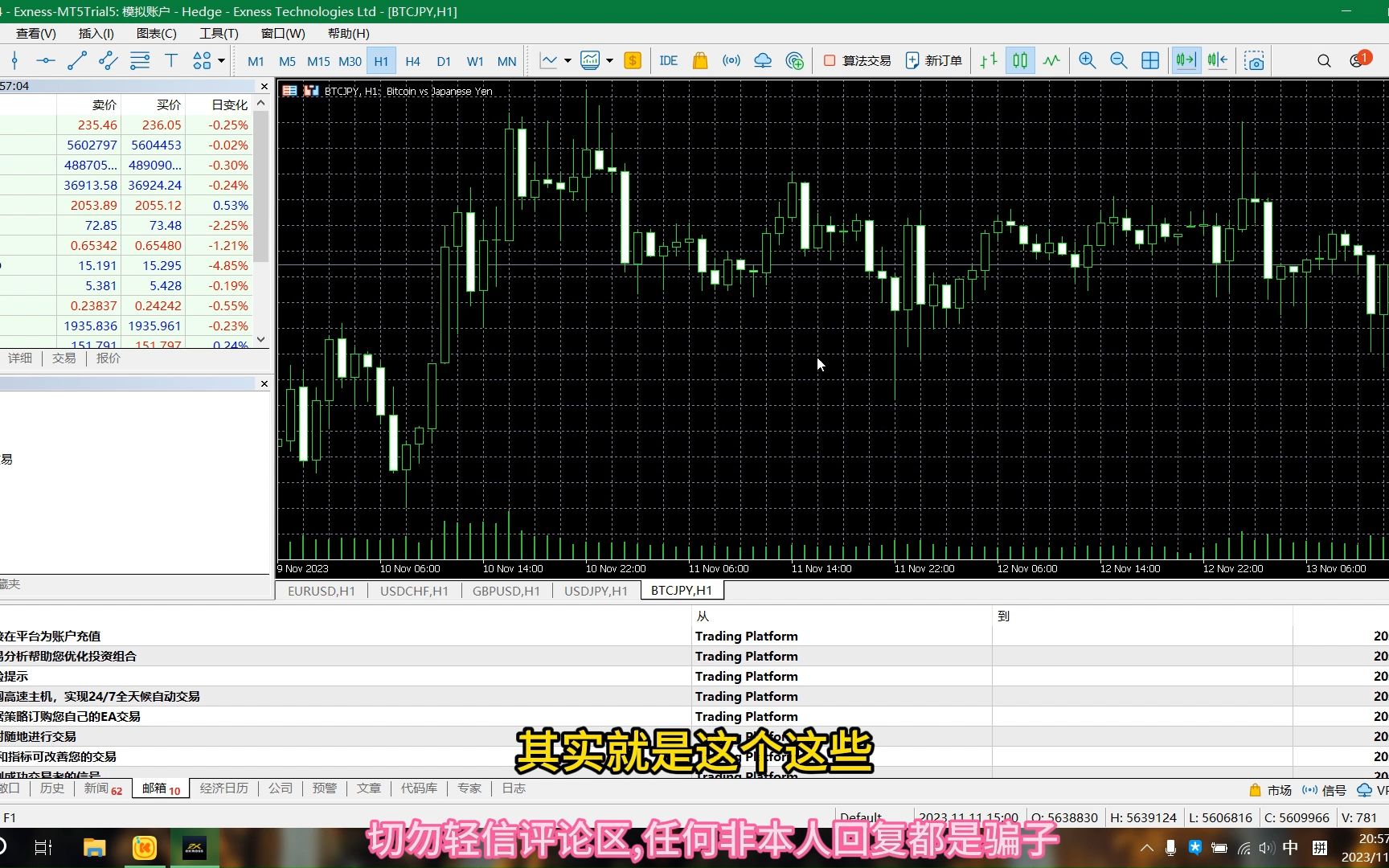Open the Tools menu (工具)
This screenshot has height=868, width=1389.
[x=219, y=33]
